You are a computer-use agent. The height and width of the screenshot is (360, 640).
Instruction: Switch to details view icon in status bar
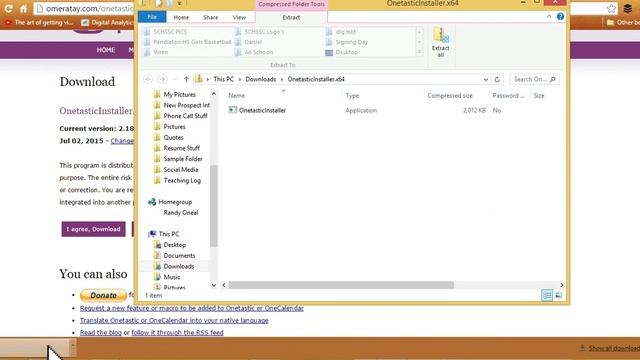547,295
